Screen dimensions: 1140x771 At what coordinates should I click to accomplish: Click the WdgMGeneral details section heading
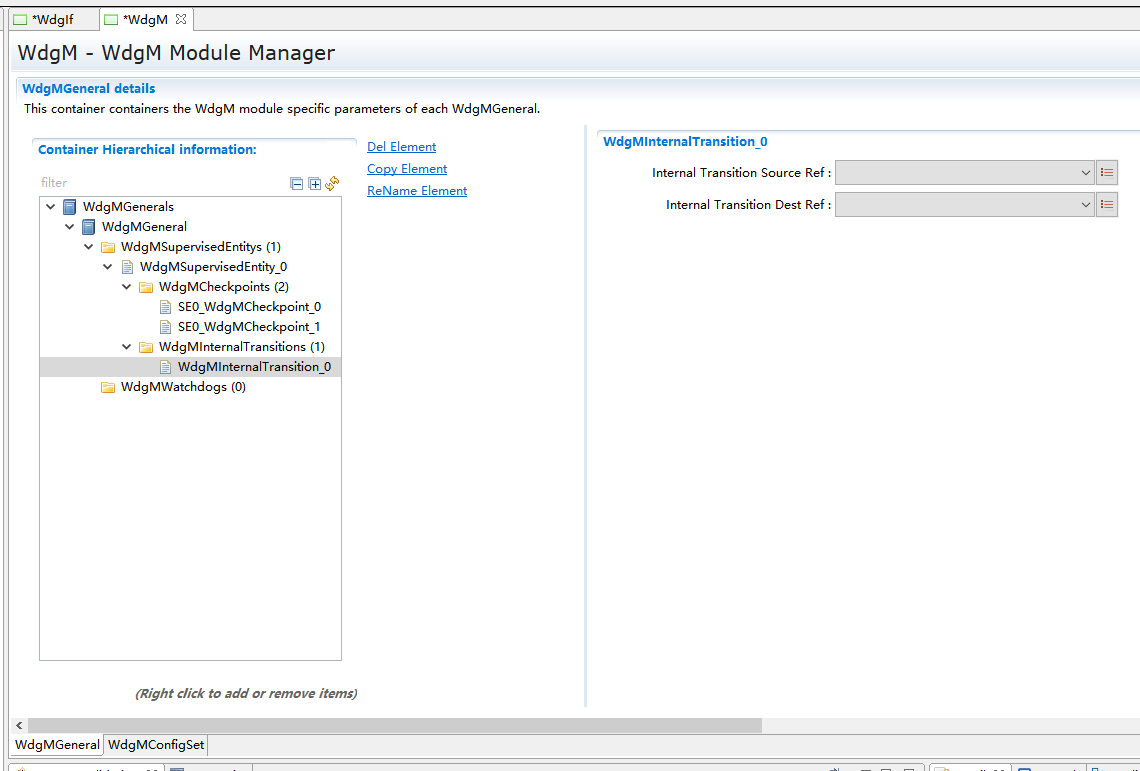point(89,89)
